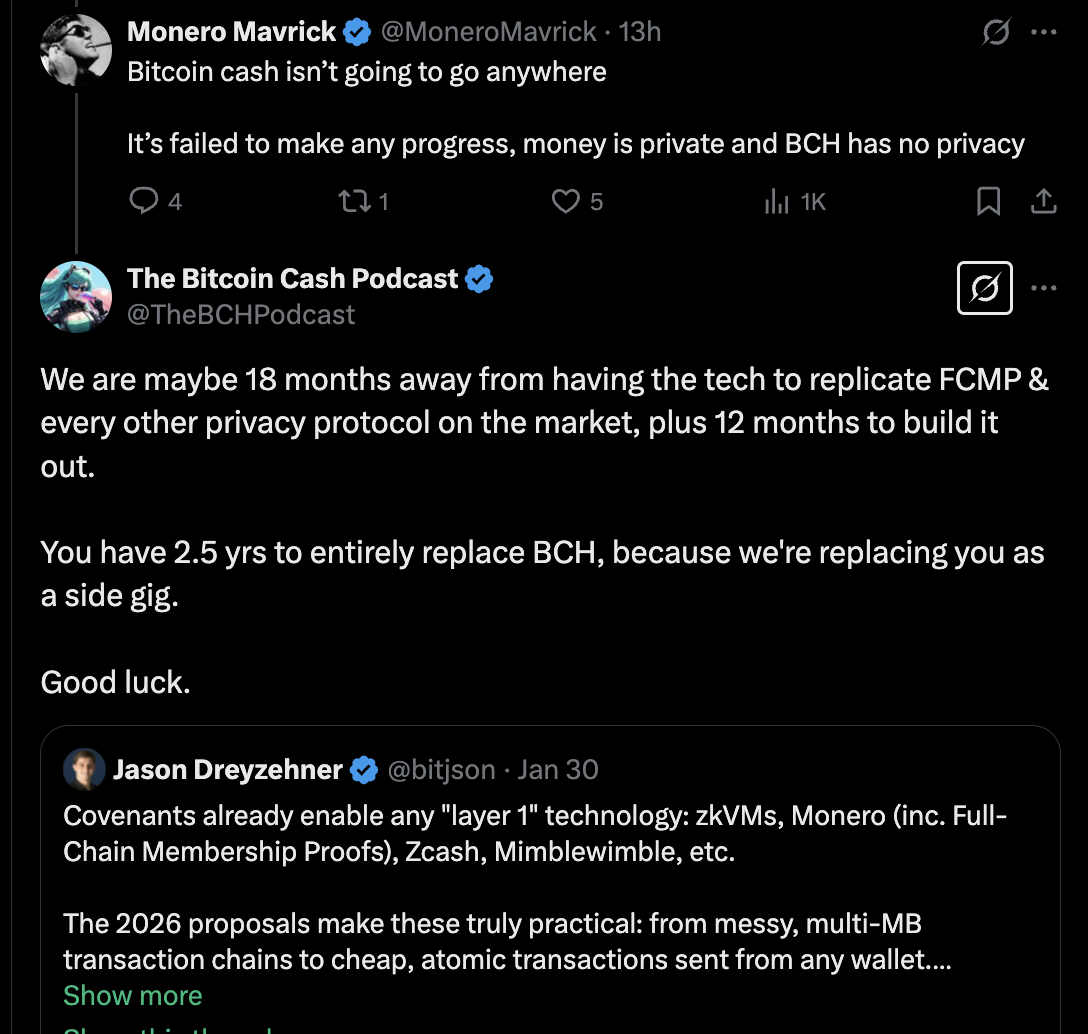Open the @TheBCHPodcast handle
Viewport: 1088px width, 1034px height.
[241, 314]
